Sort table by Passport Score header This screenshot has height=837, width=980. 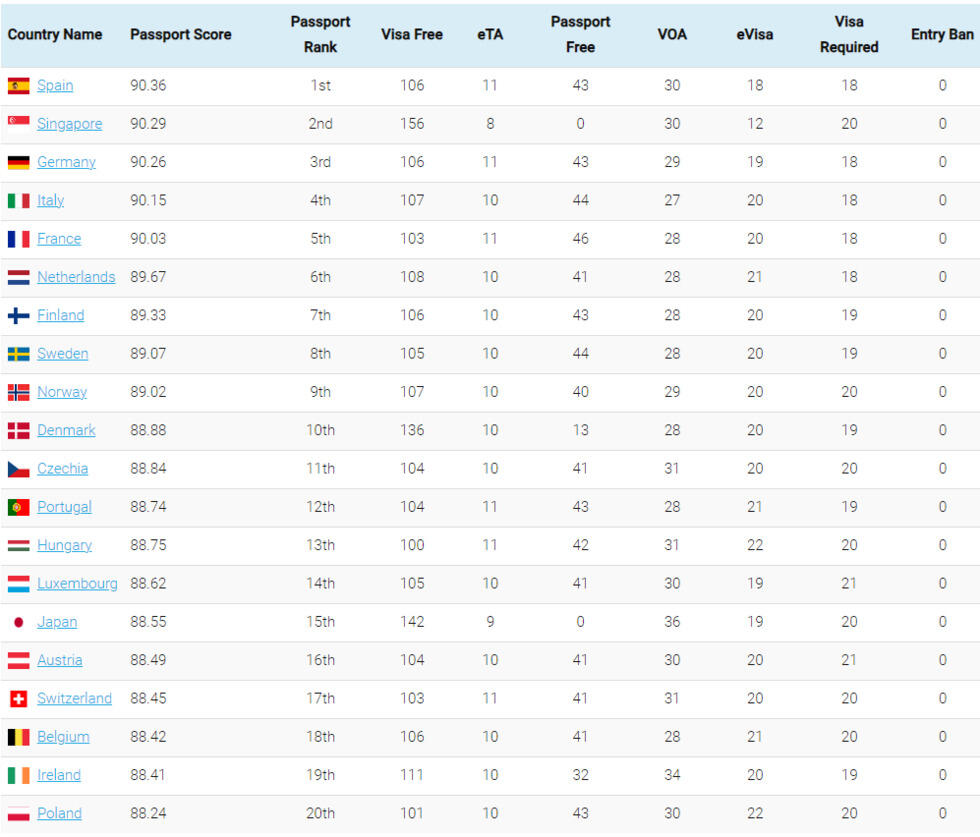click(x=180, y=34)
